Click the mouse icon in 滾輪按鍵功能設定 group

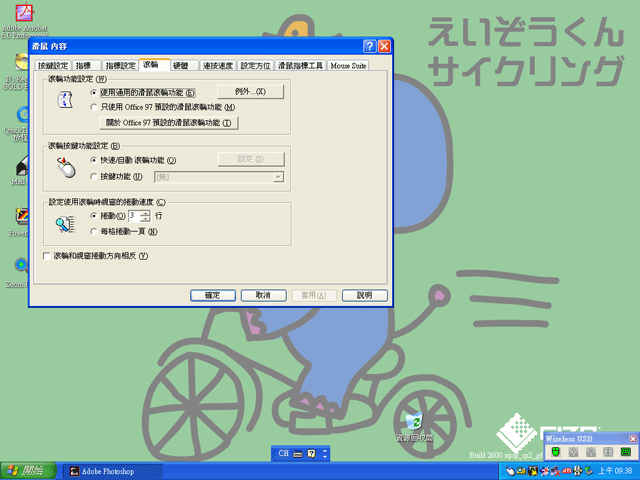tap(66, 167)
